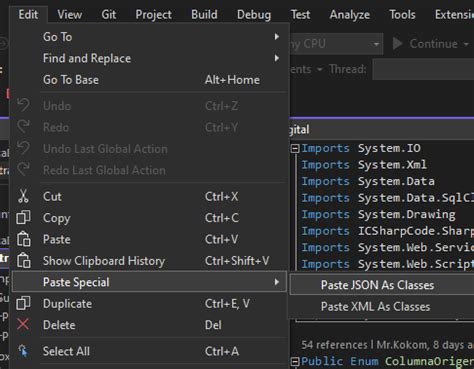Open the View menu
This screenshot has width=474, height=369.
[x=69, y=14]
